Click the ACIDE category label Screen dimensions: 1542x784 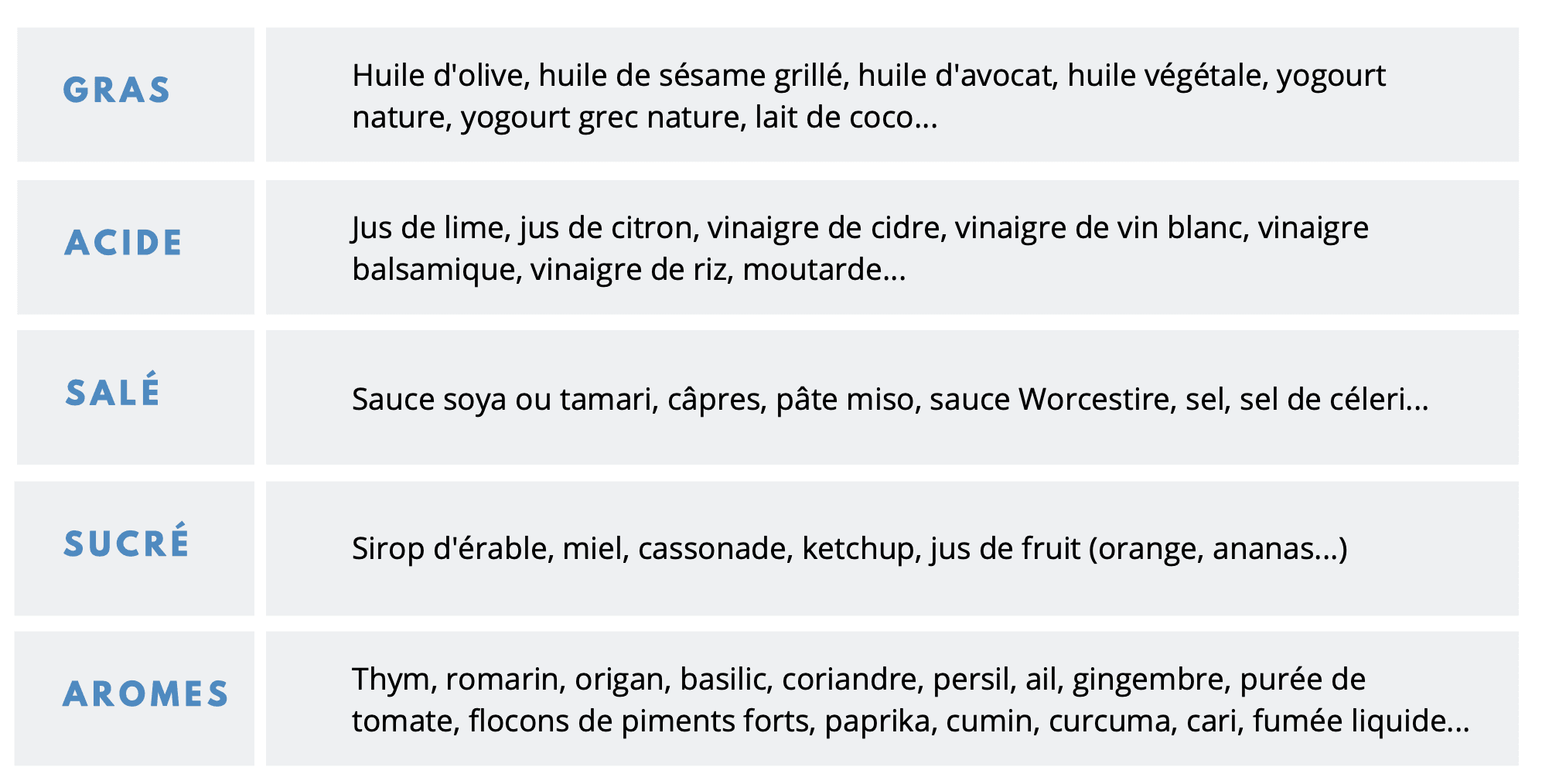point(124,243)
